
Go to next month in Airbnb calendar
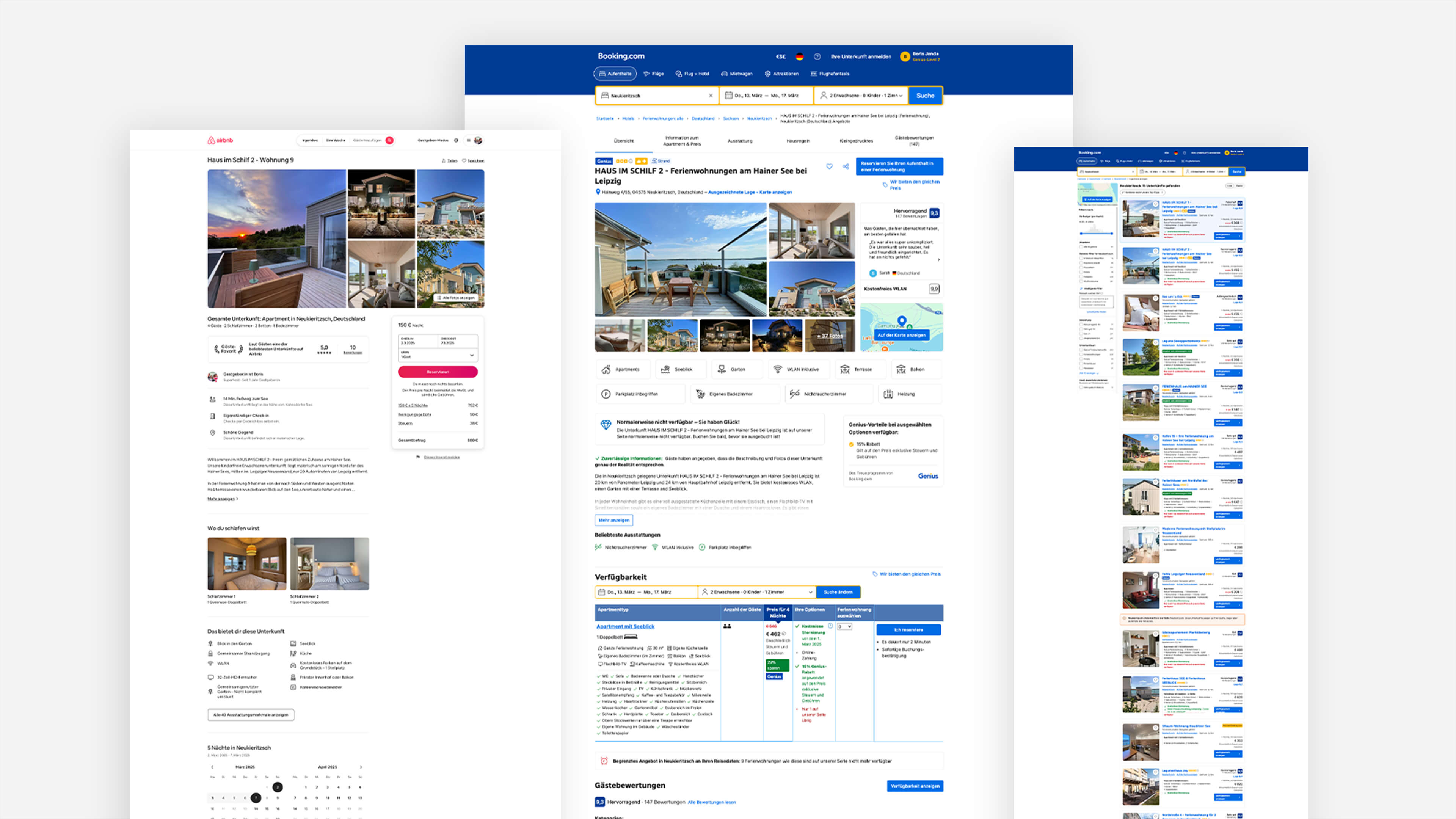click(361, 767)
